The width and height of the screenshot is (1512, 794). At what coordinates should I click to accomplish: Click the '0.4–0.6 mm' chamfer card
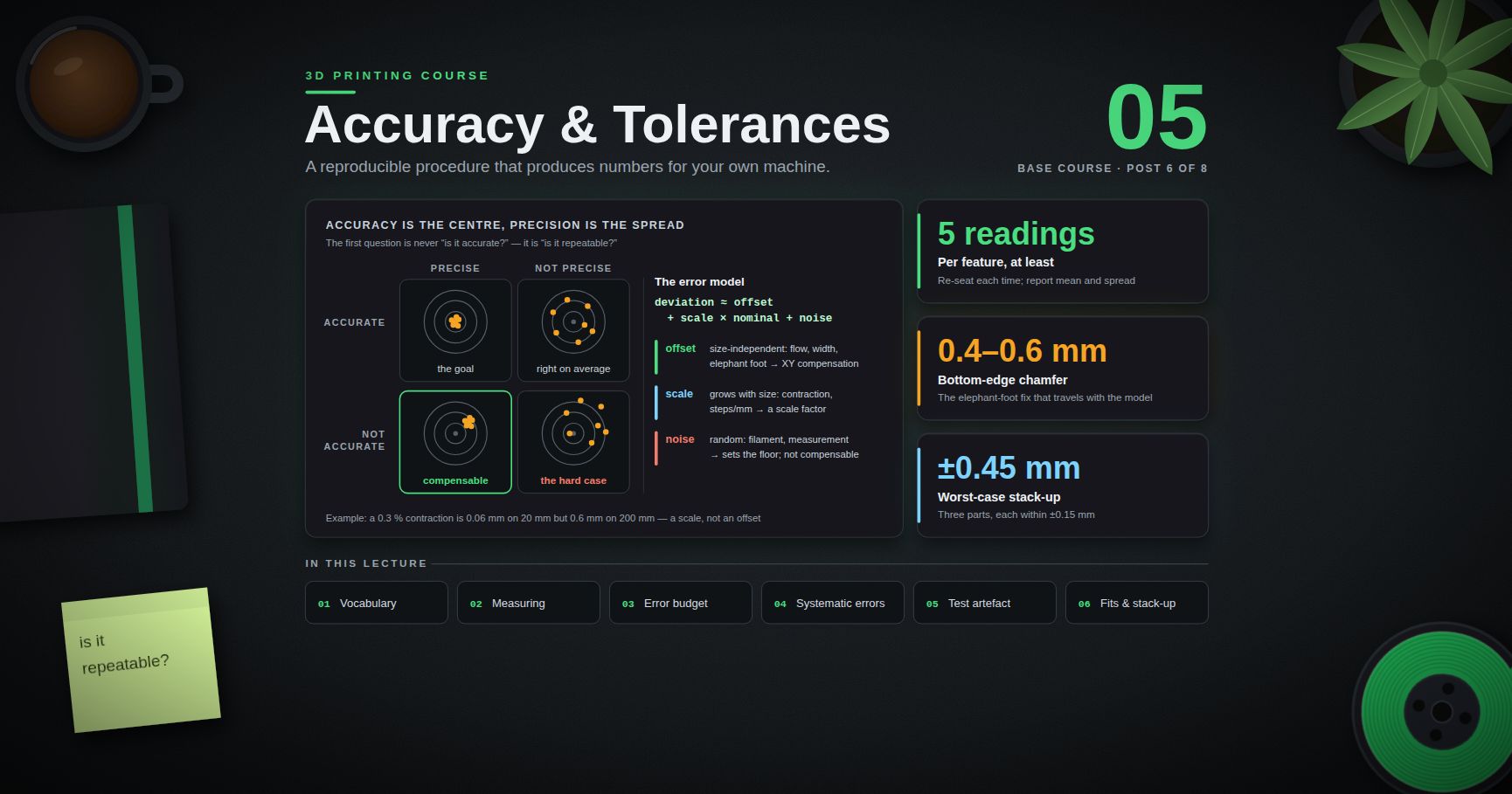click(1063, 369)
